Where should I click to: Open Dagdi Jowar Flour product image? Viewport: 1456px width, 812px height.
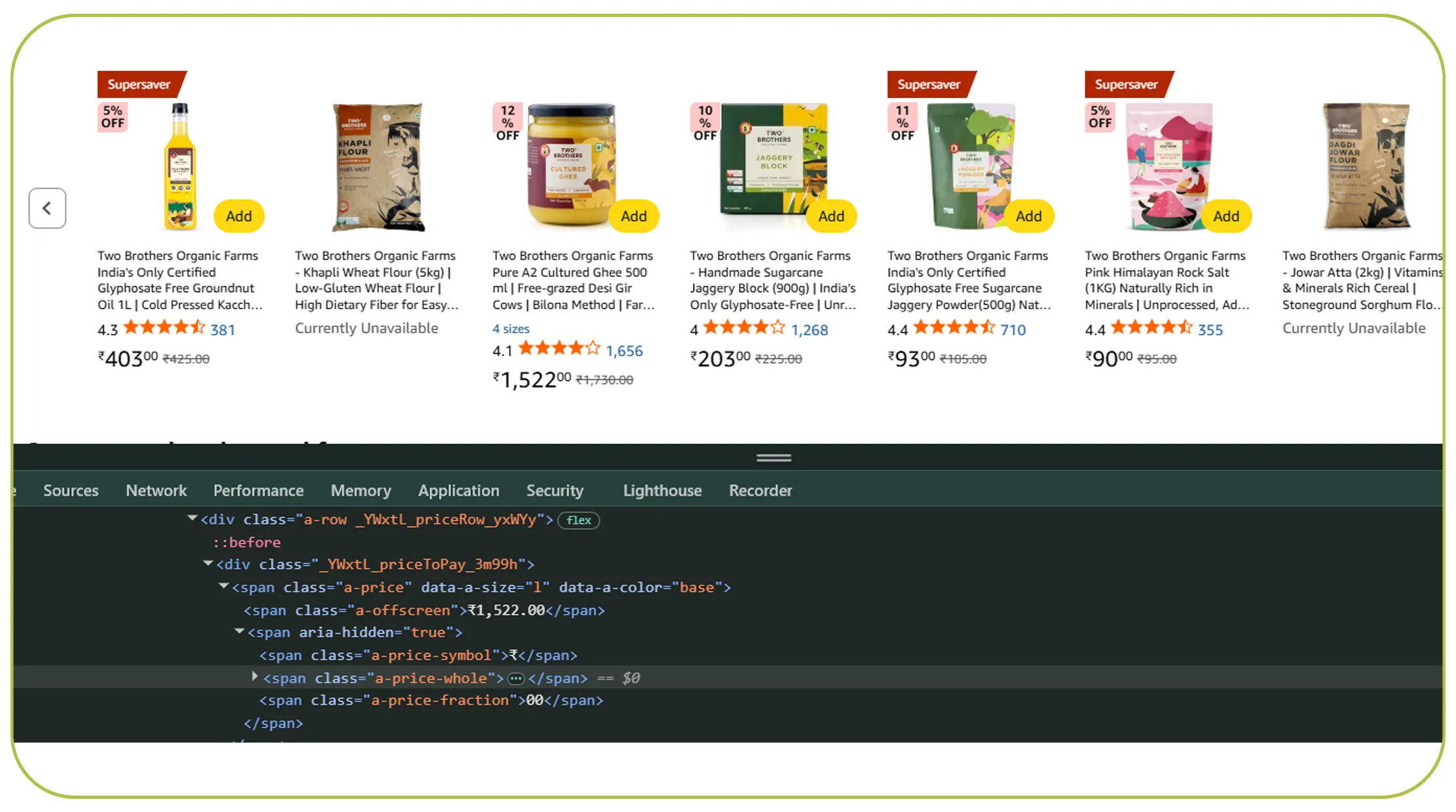pos(1366,166)
